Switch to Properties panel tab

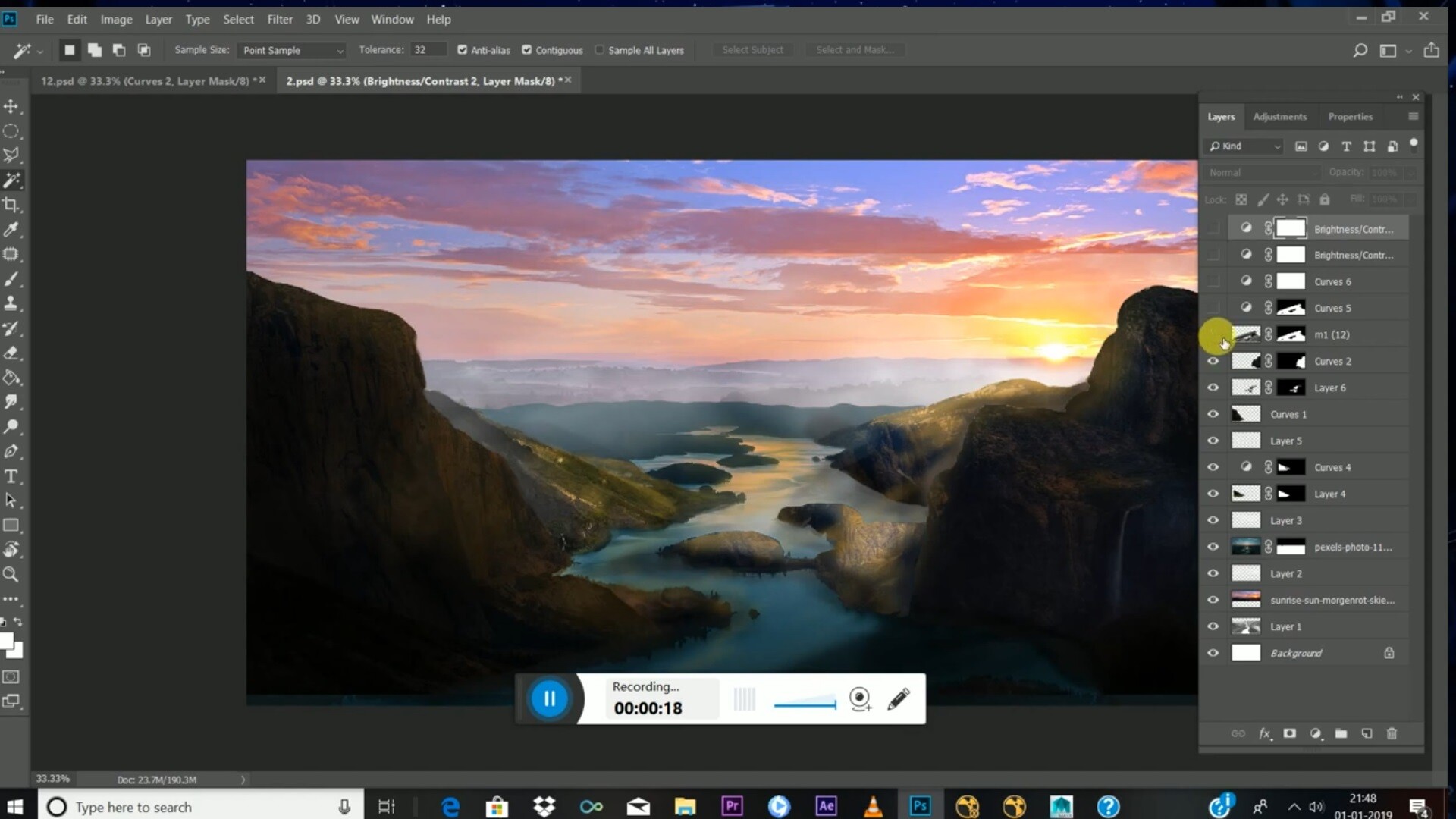pos(1350,116)
